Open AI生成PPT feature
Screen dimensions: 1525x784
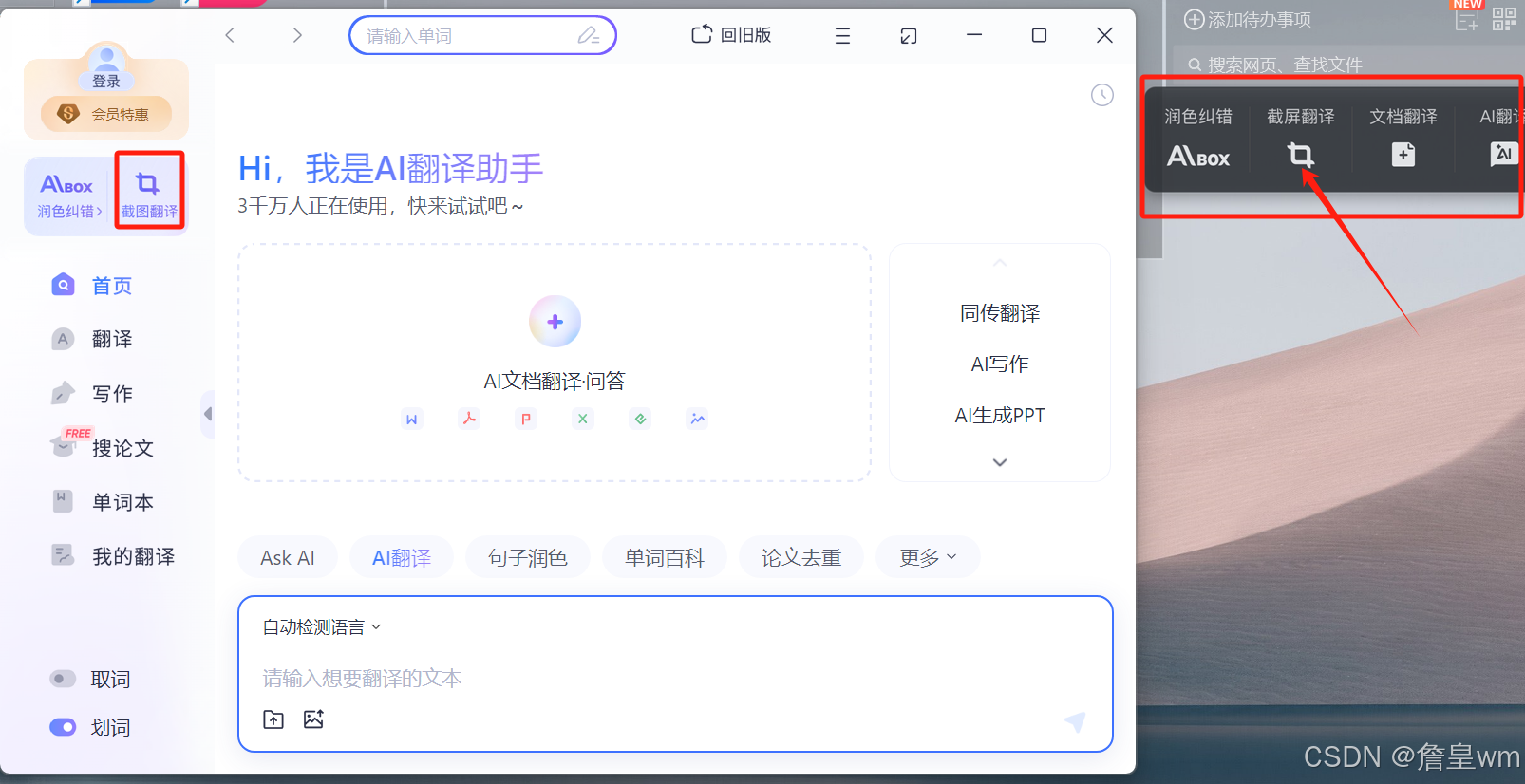(1000, 416)
